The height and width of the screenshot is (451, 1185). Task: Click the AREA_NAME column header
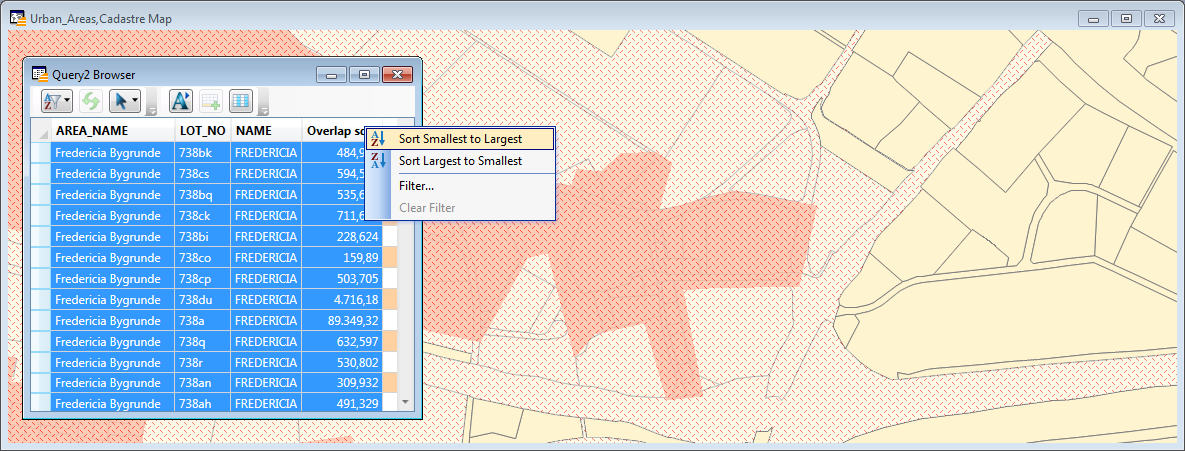(113, 131)
